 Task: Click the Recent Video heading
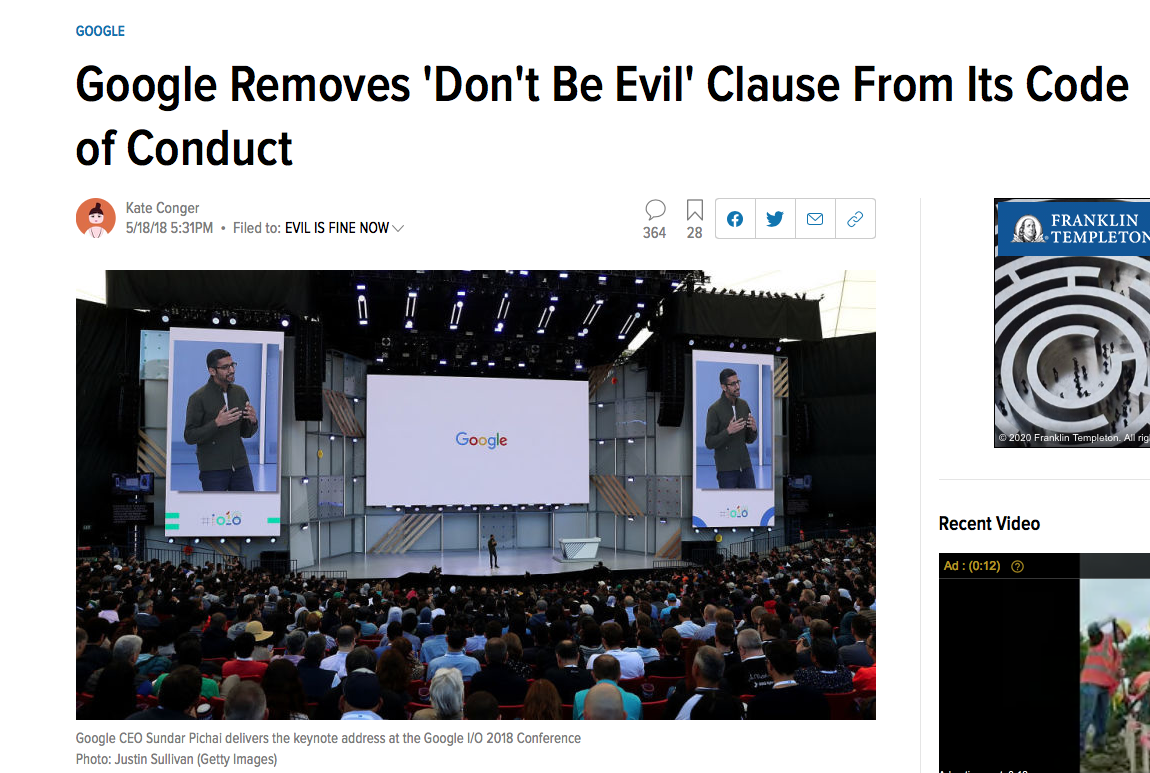tap(989, 524)
